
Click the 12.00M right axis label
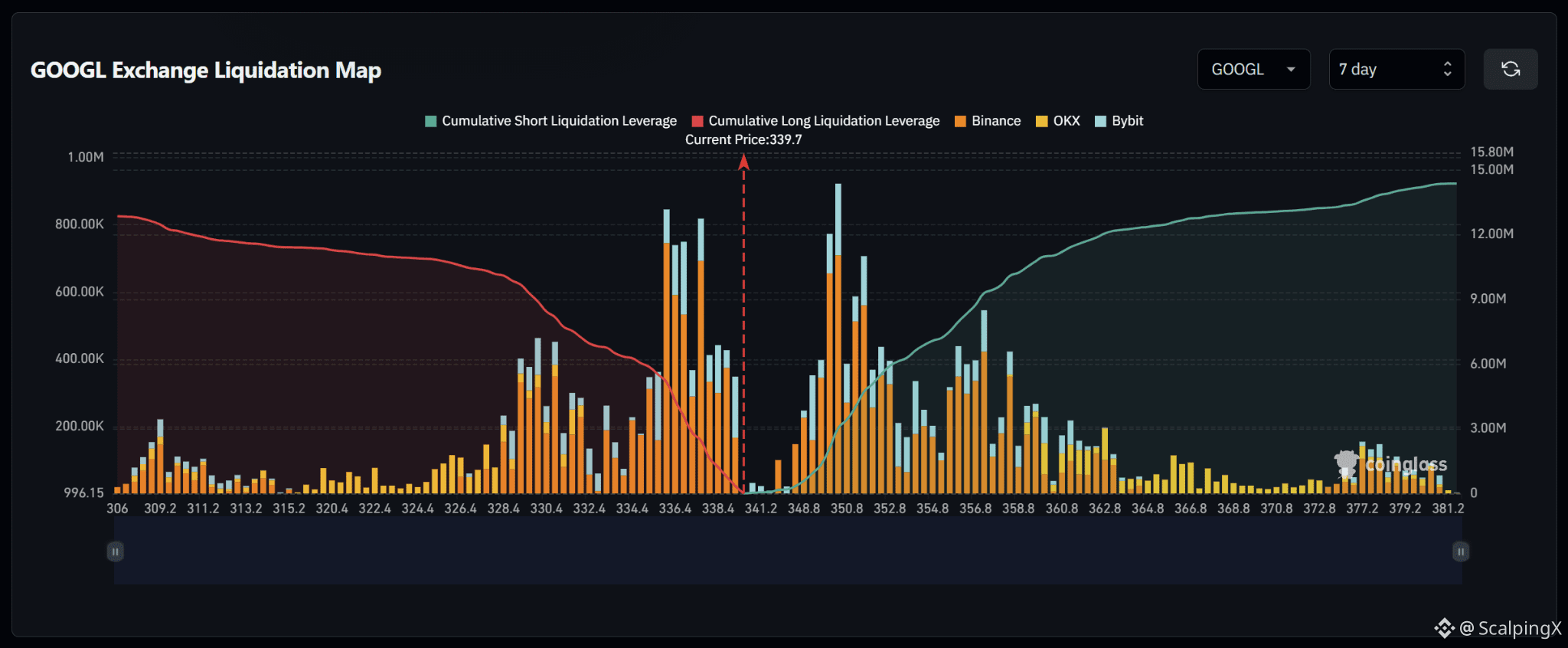click(x=1492, y=234)
